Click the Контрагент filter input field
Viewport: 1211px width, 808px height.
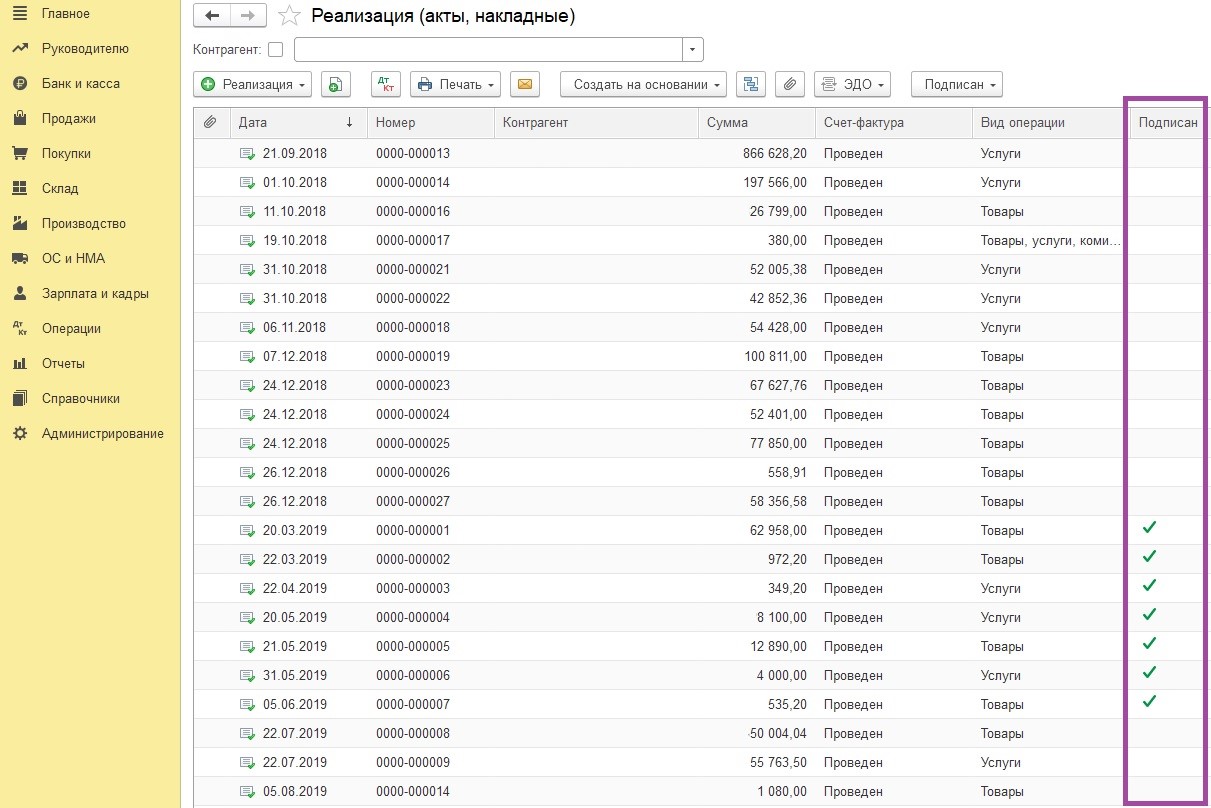488,50
